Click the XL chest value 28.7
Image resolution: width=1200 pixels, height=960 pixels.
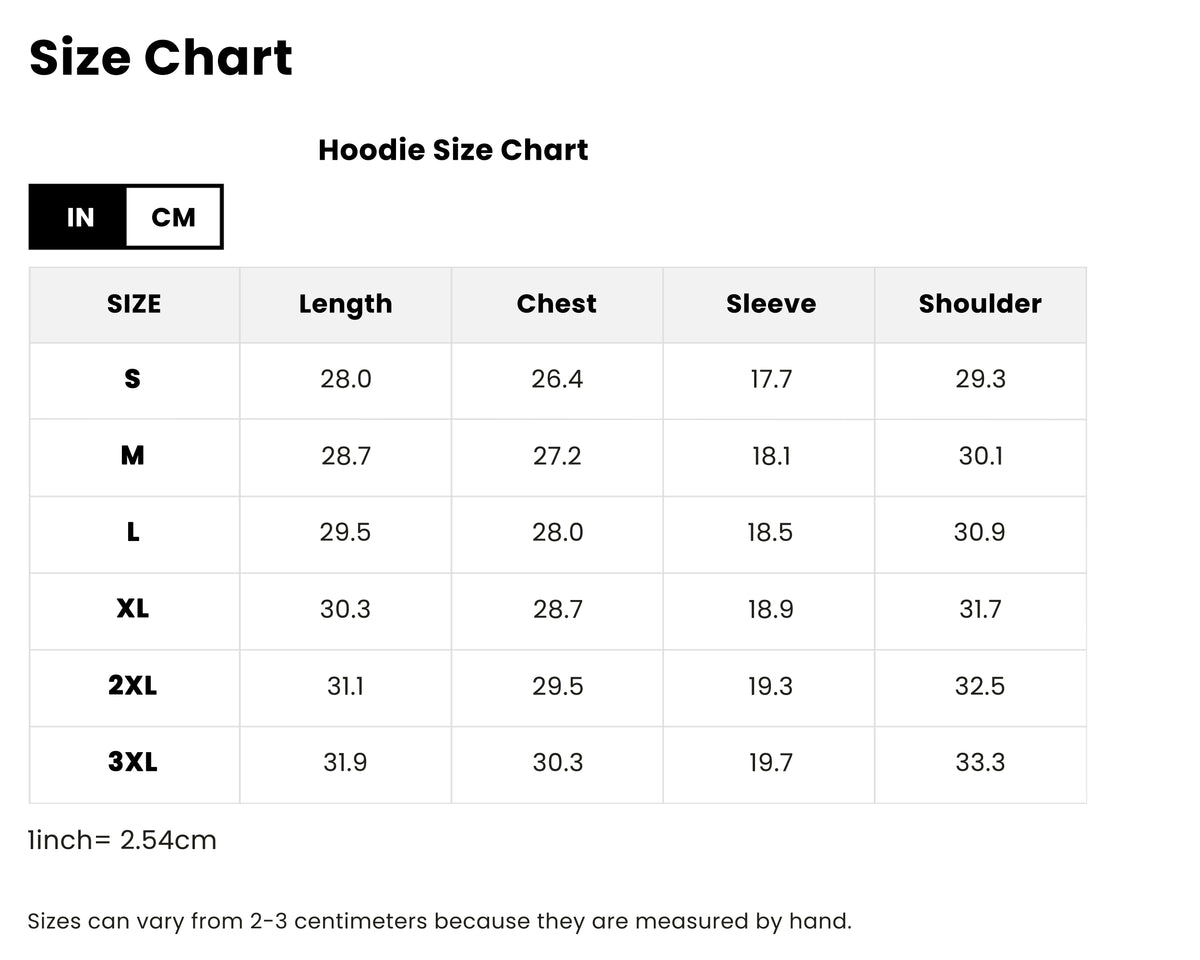557,608
